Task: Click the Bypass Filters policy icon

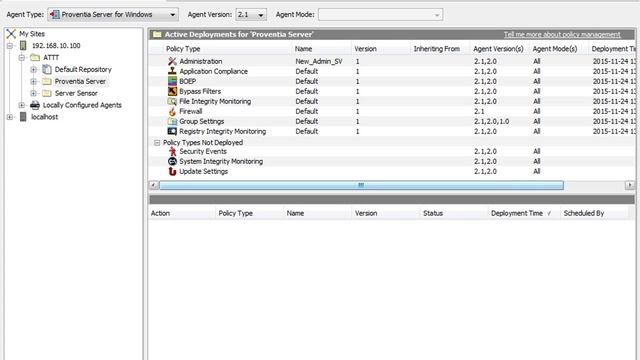Action: click(172, 91)
